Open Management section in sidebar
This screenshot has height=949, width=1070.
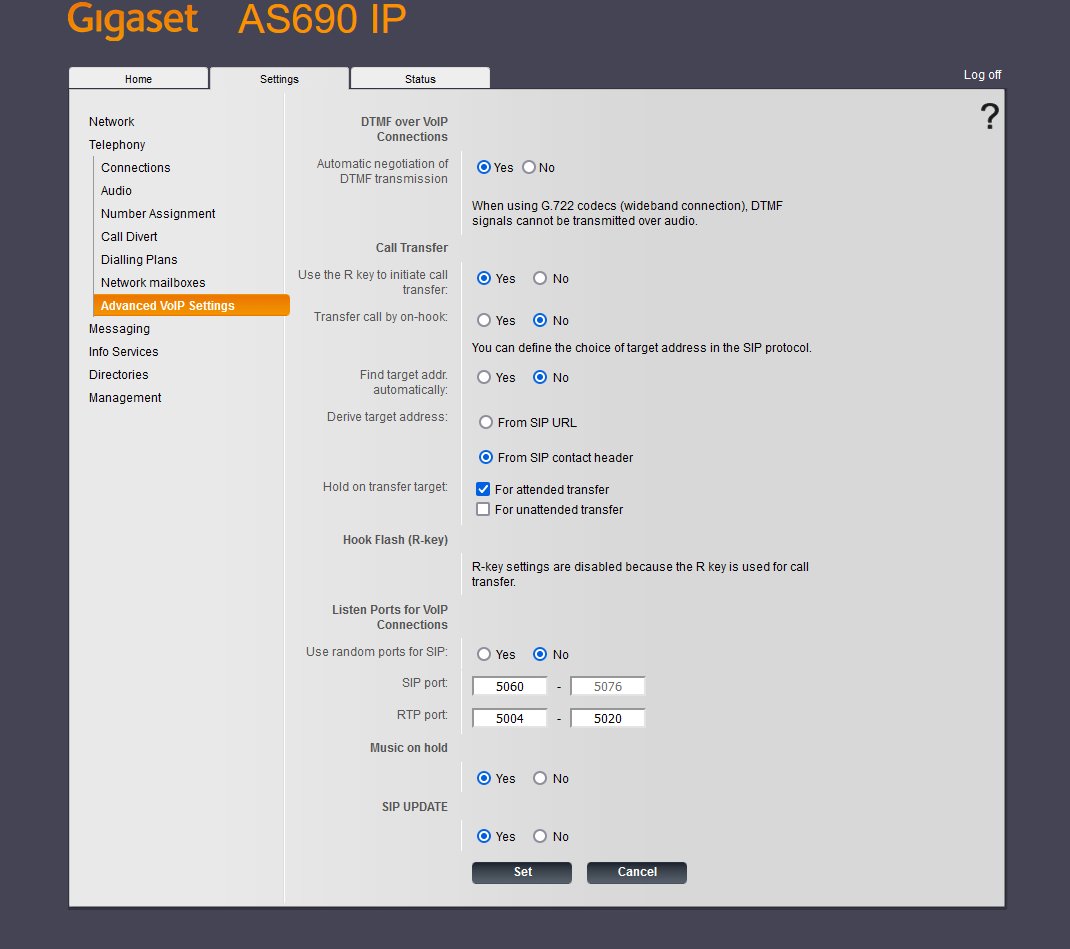coord(125,398)
